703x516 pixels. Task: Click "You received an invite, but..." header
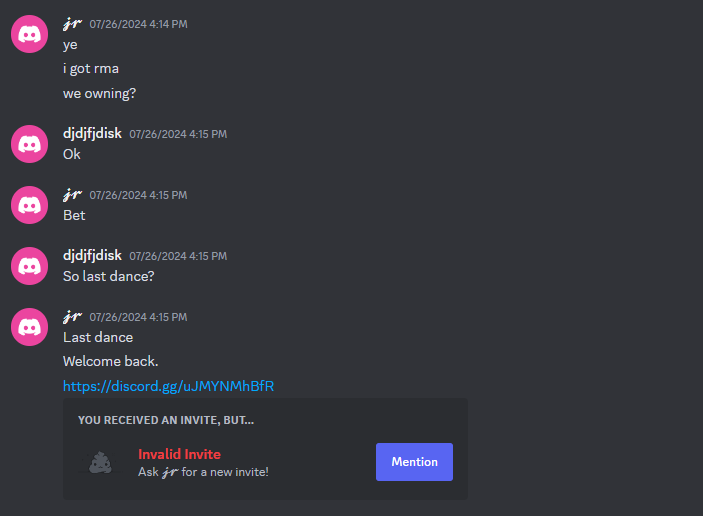click(x=166, y=420)
